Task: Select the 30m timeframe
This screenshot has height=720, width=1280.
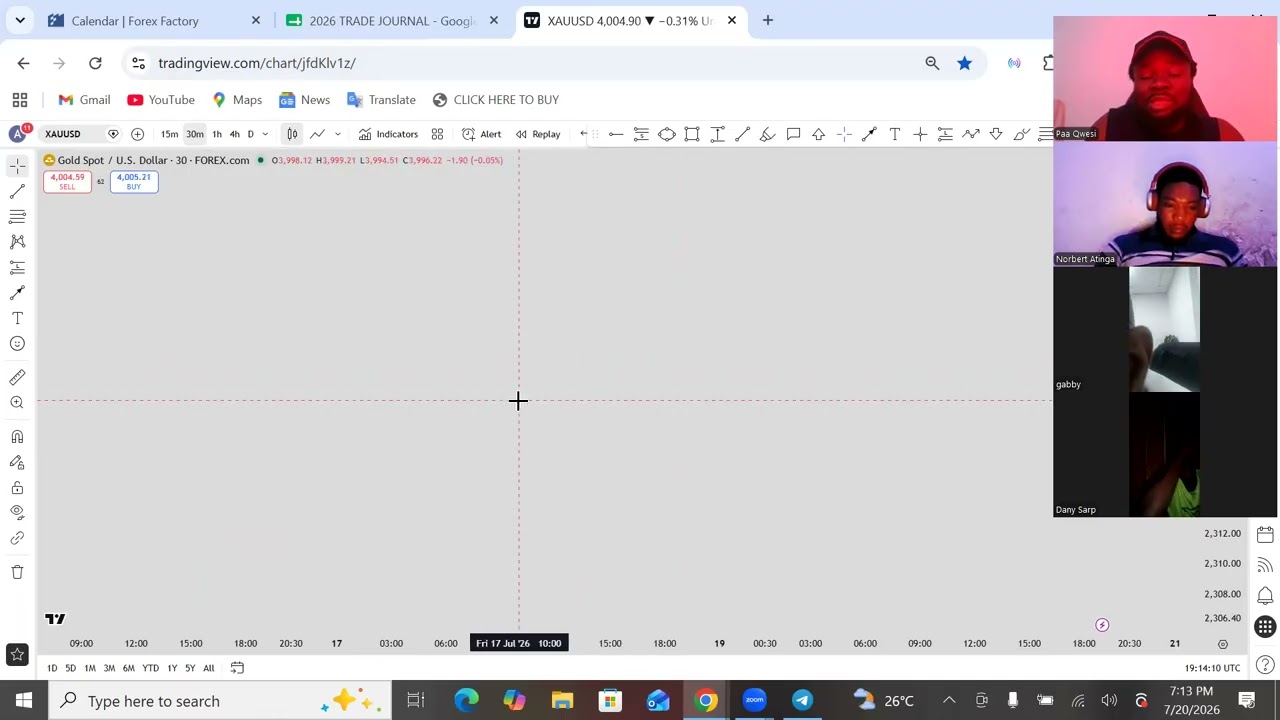Action: pos(194,134)
